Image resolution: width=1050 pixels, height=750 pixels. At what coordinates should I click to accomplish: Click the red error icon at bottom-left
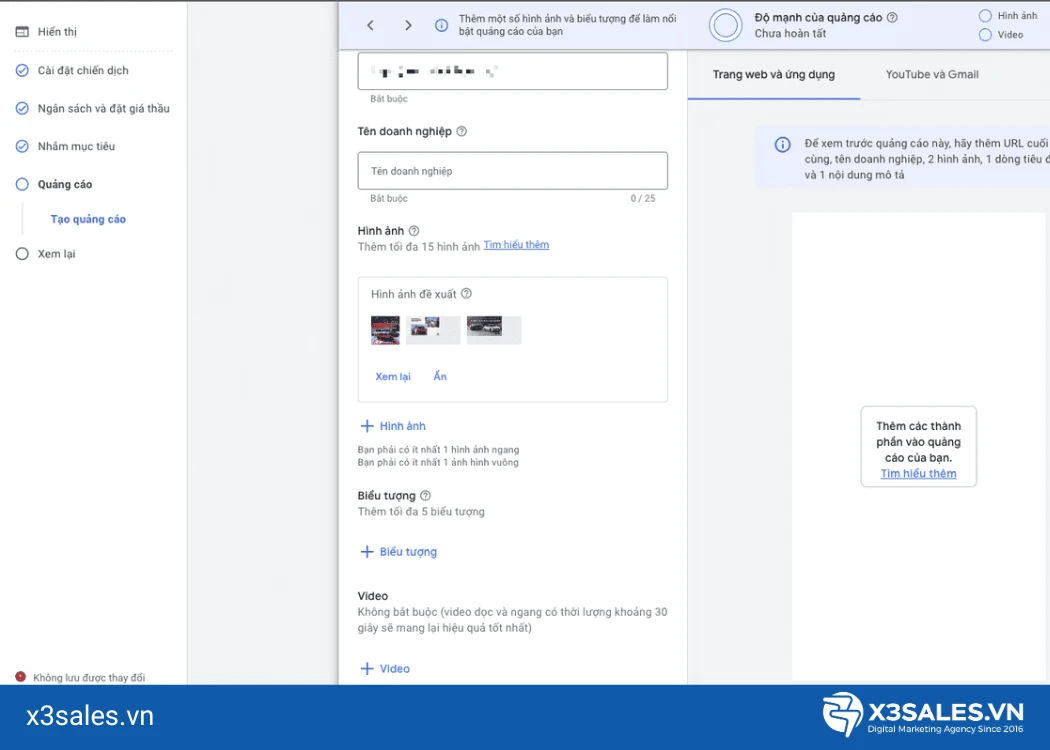pyautogui.click(x=21, y=676)
